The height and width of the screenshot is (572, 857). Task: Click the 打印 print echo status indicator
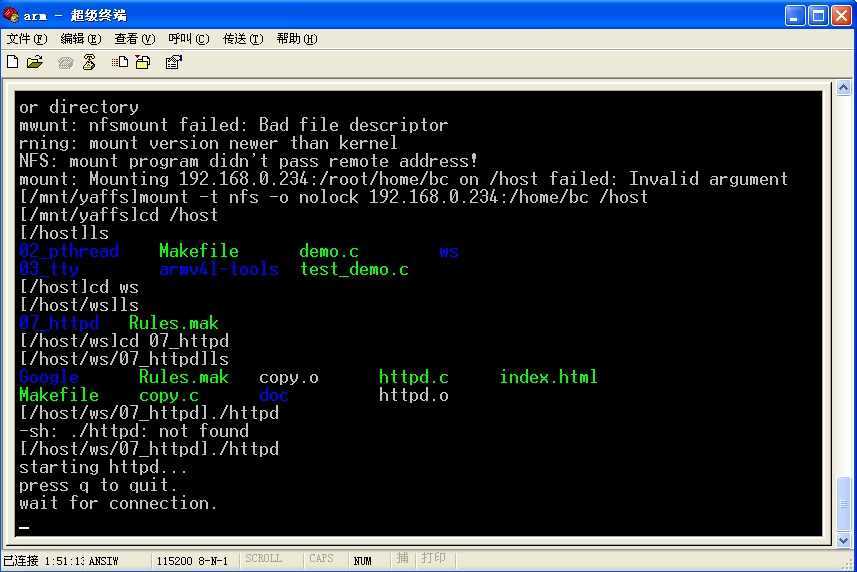pyautogui.click(x=433, y=558)
